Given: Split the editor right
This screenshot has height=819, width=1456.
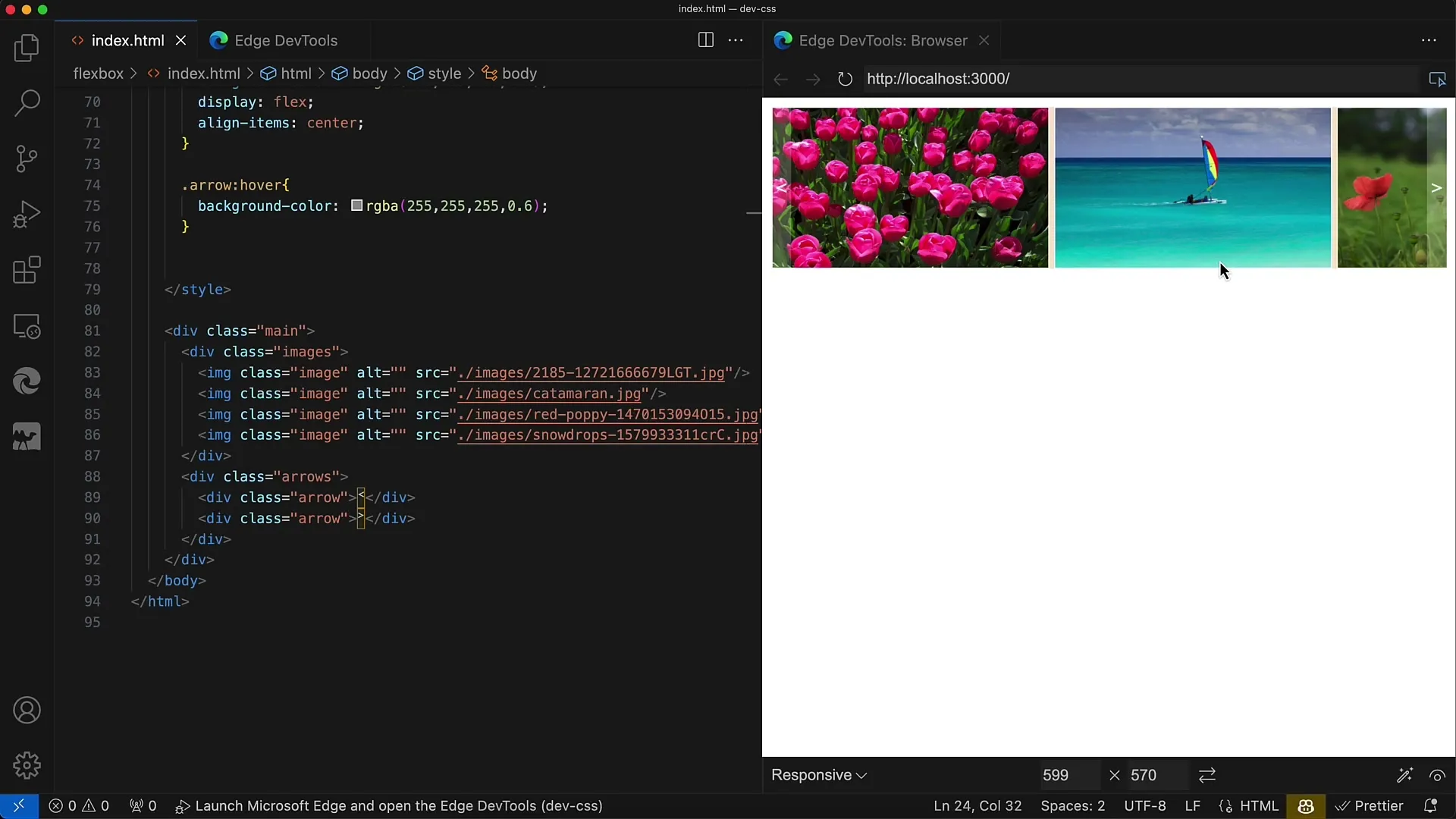Looking at the screenshot, I should (705, 40).
